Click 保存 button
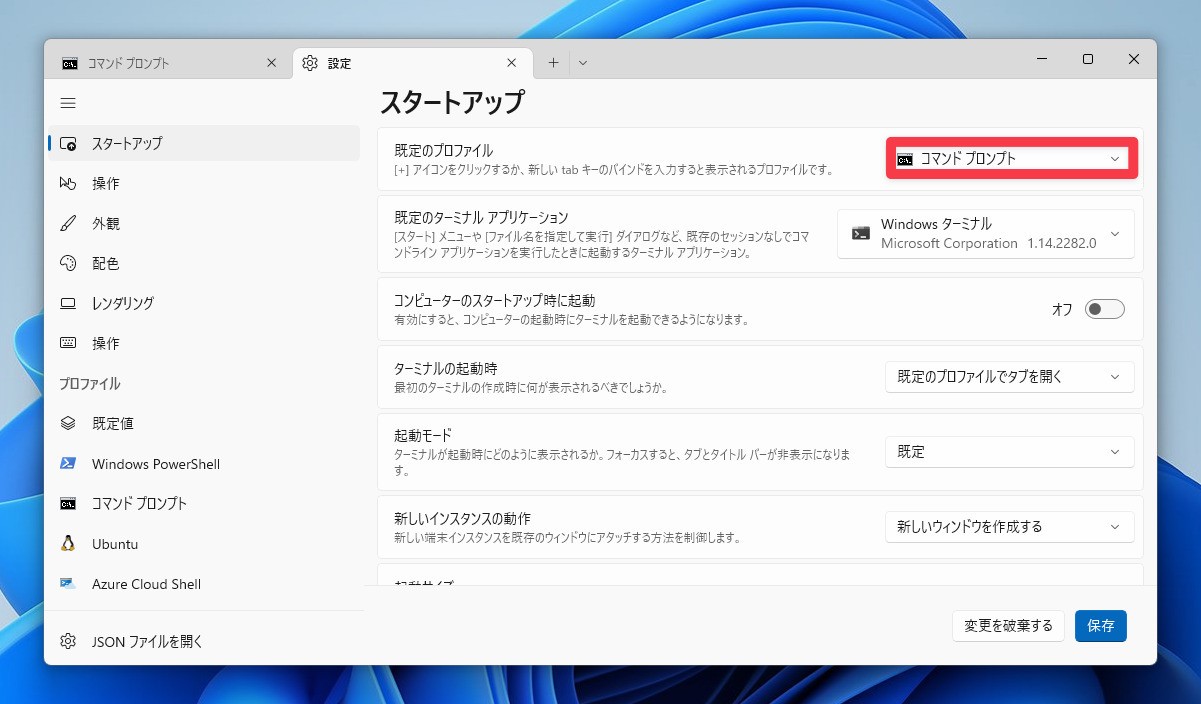 (x=1100, y=626)
